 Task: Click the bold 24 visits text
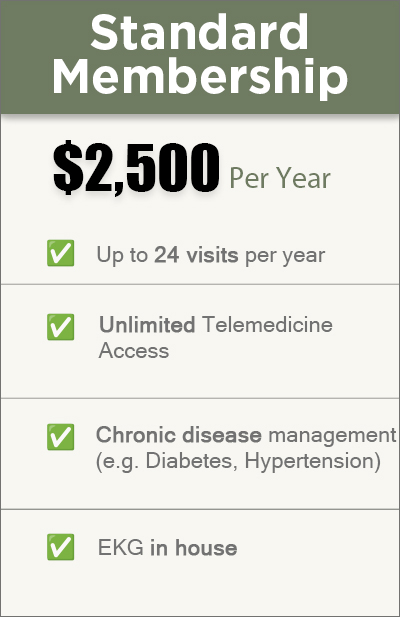click(196, 255)
